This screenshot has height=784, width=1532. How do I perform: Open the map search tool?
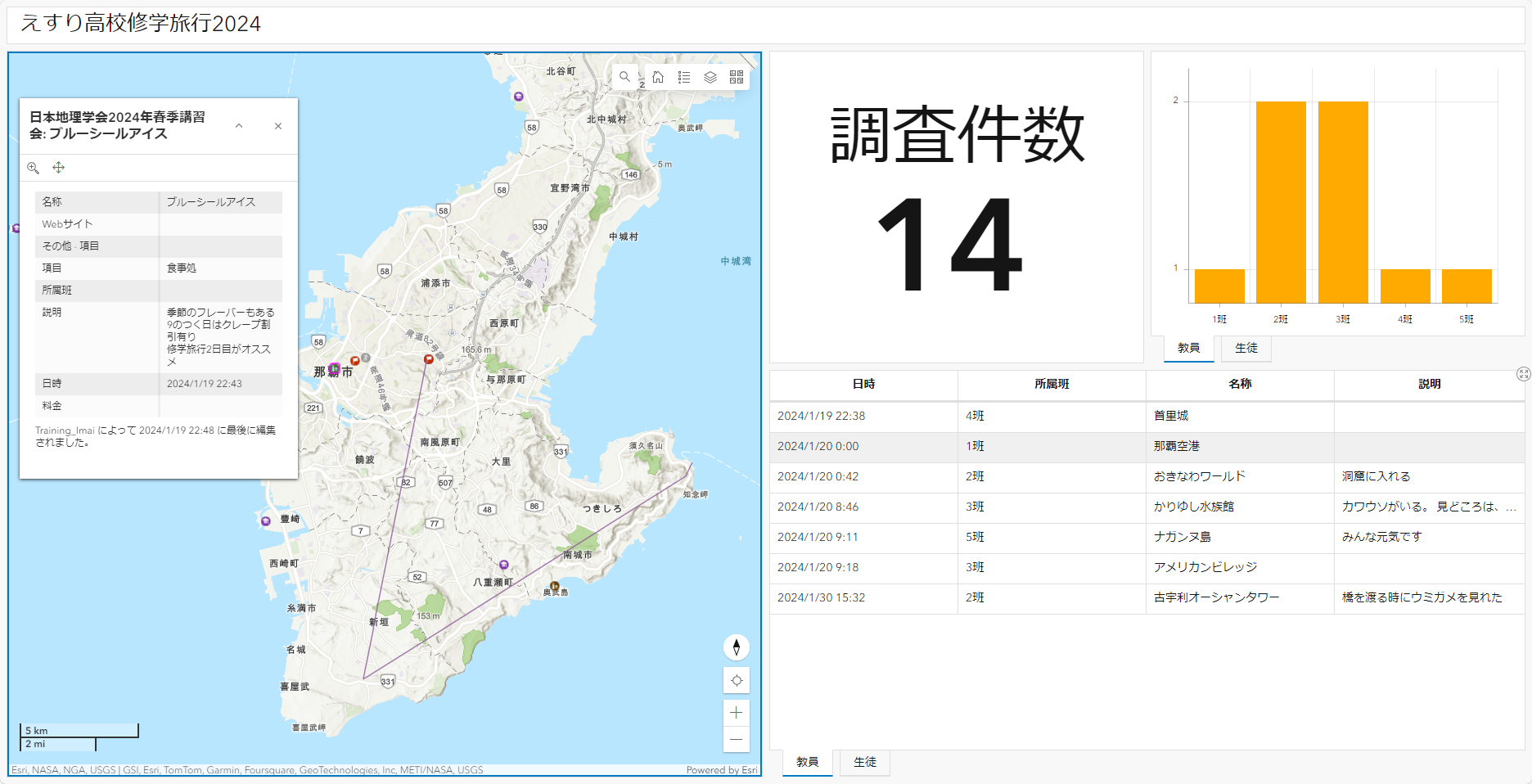tap(624, 77)
